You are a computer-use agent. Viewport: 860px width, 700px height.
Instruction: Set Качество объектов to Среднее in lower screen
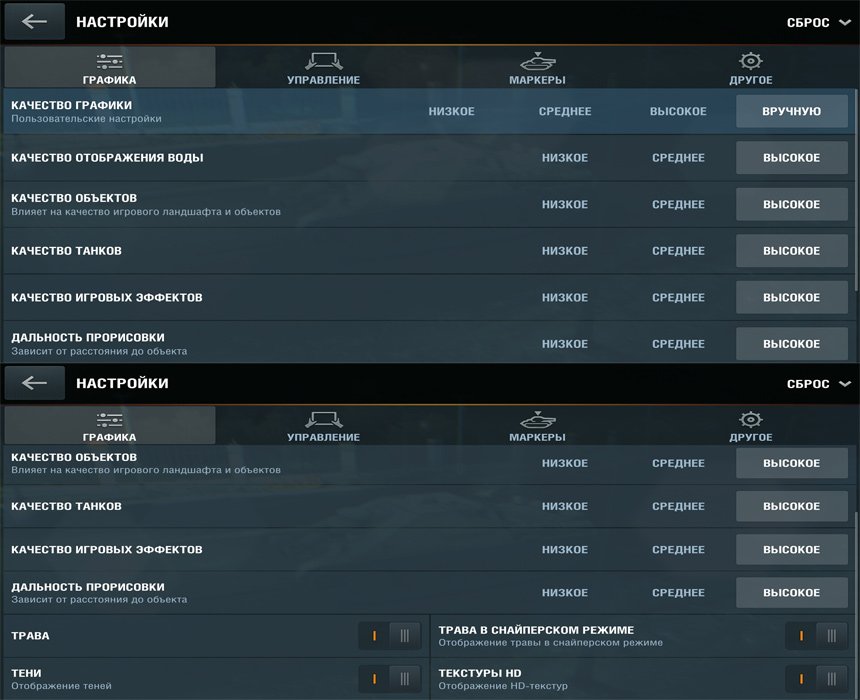click(678, 464)
